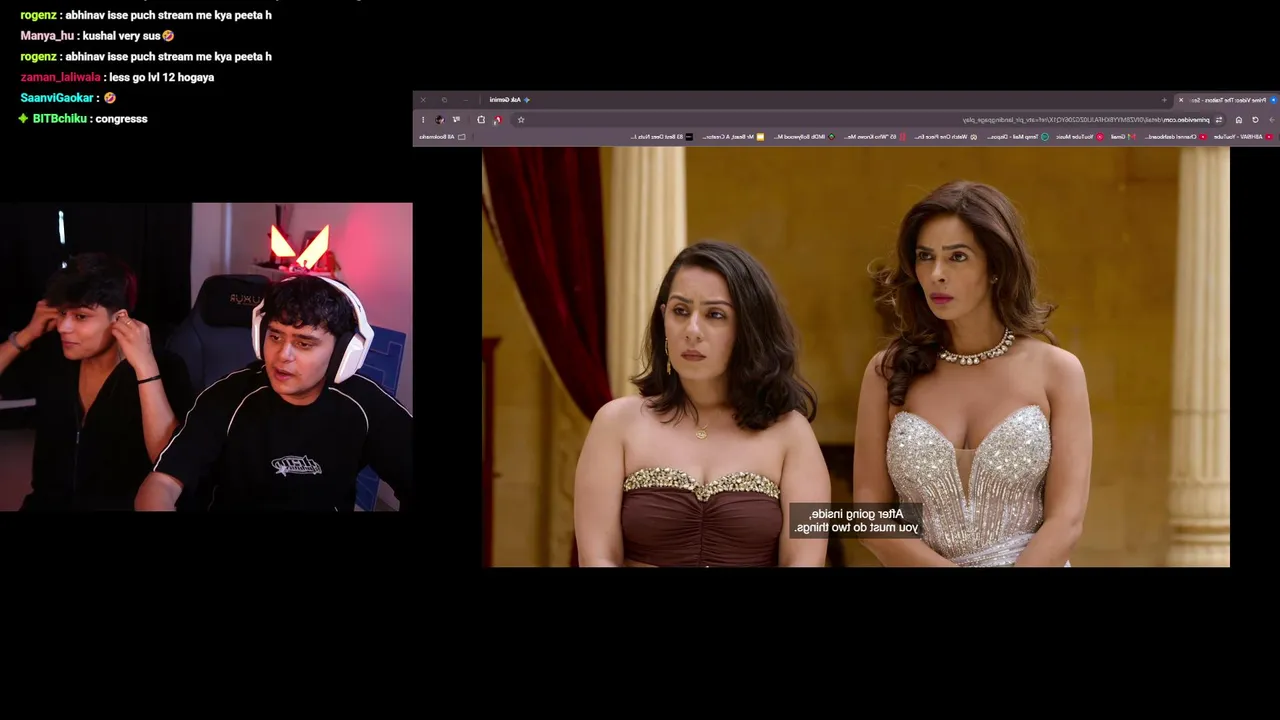Open the Mr Beast, A Creator bookmark
Screen dimensions: 1280x720
pos(733,137)
